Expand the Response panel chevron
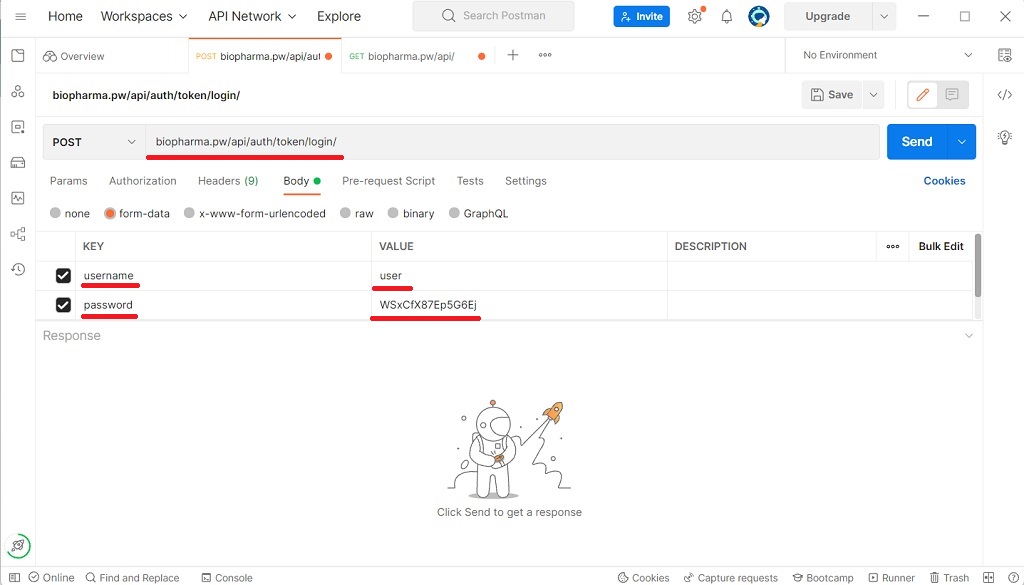1024x585 pixels. [969, 336]
